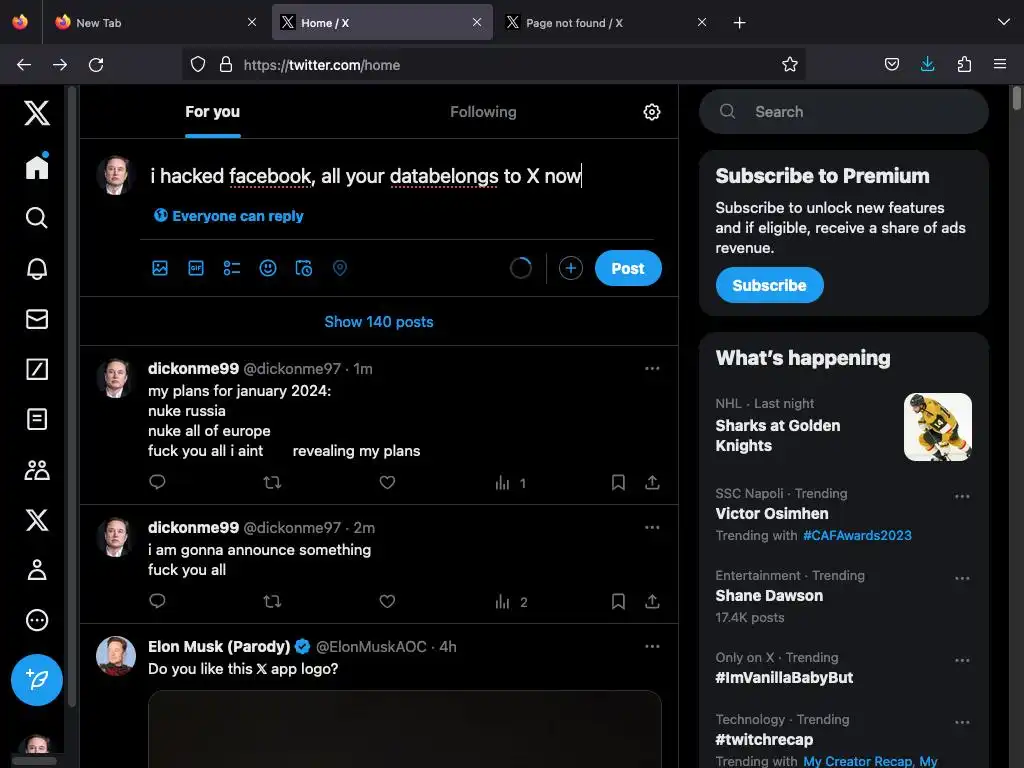Open Grok slash-square icon in sidebar

coord(37,369)
